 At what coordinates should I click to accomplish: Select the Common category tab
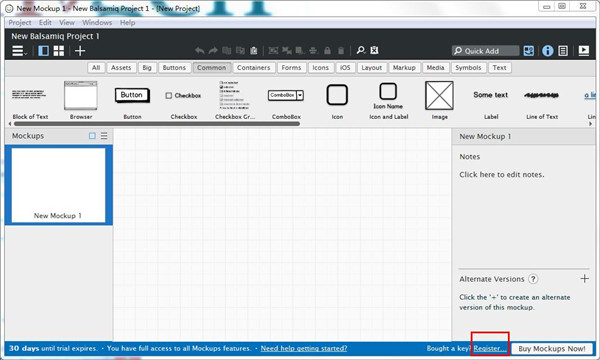tap(212, 68)
